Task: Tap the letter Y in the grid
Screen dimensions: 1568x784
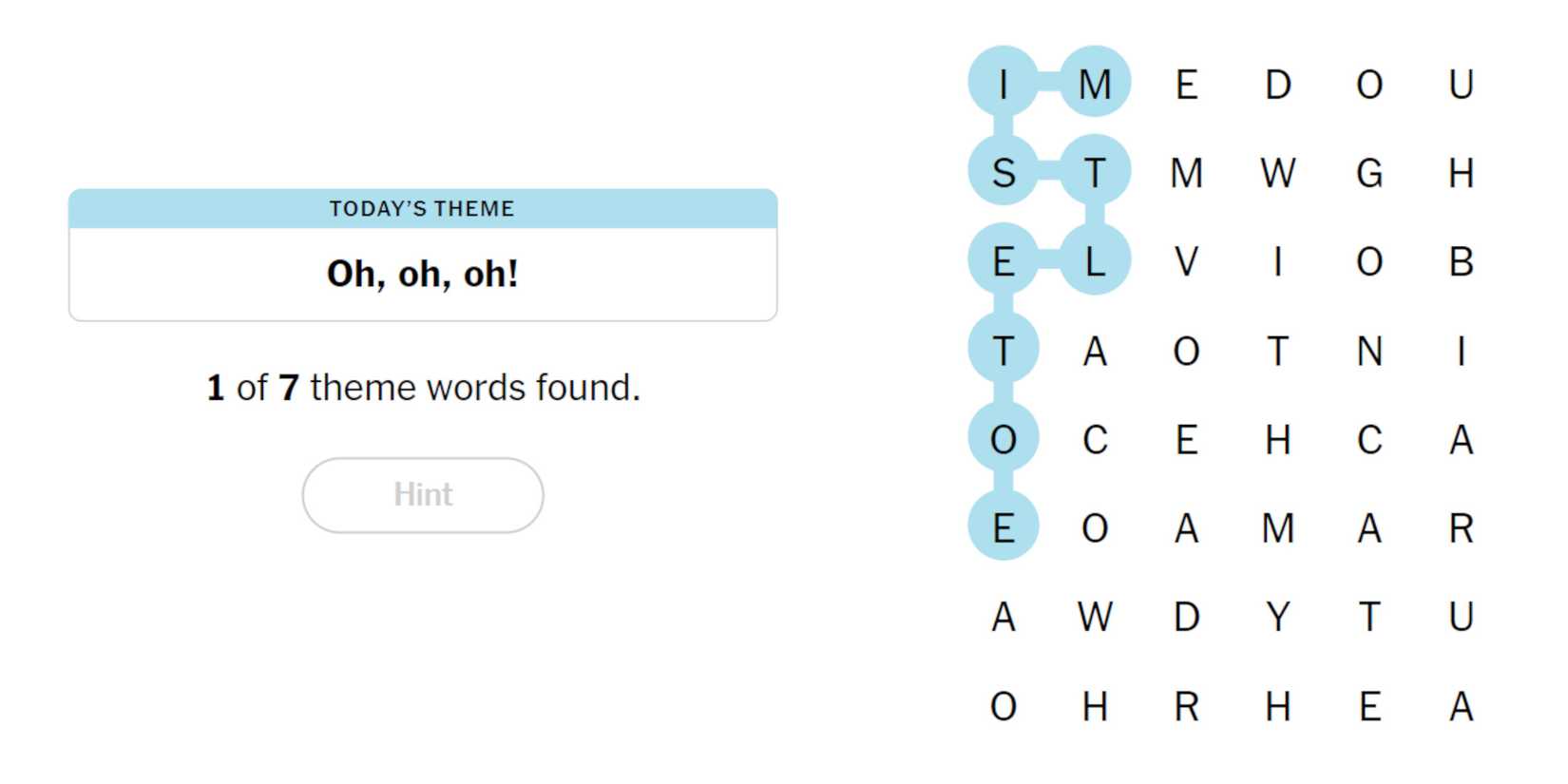Action: click(x=1278, y=617)
